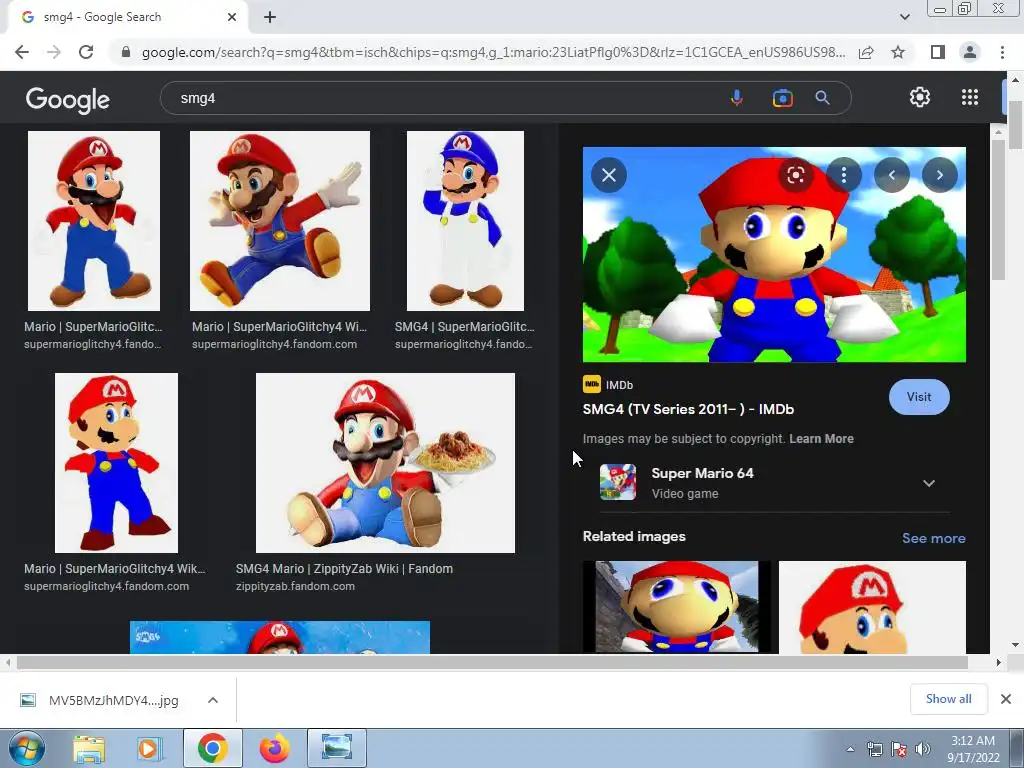Click the horizontal scrollbar
1024x768 pixels.
coord(492,662)
